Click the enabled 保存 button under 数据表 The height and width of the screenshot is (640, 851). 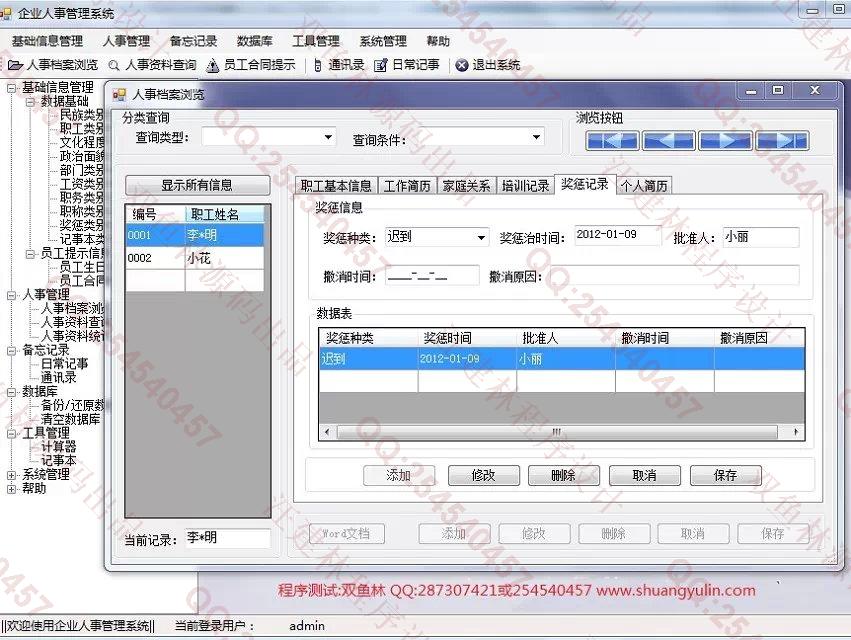[726, 476]
